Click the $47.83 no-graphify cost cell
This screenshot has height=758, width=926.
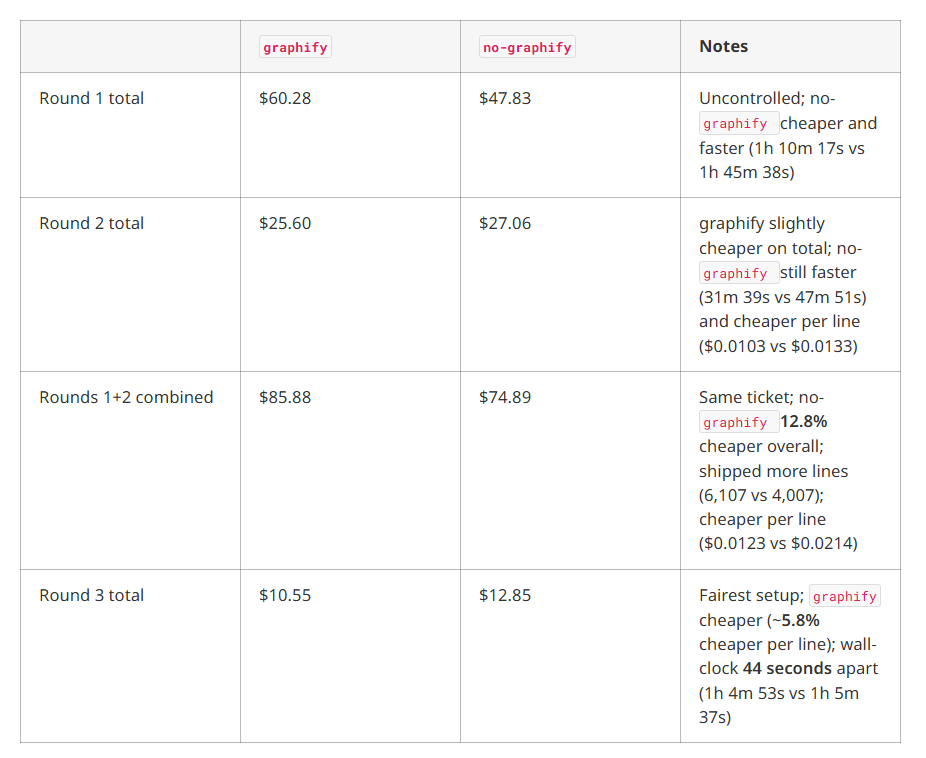[x=505, y=98]
